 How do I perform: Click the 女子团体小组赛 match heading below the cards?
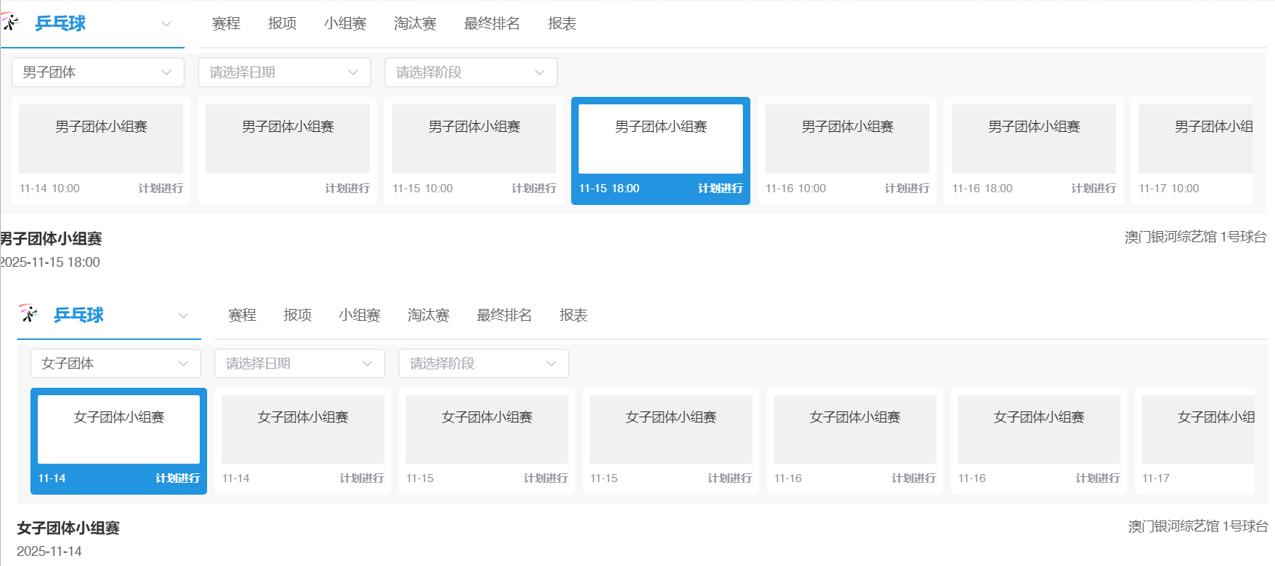point(68,528)
